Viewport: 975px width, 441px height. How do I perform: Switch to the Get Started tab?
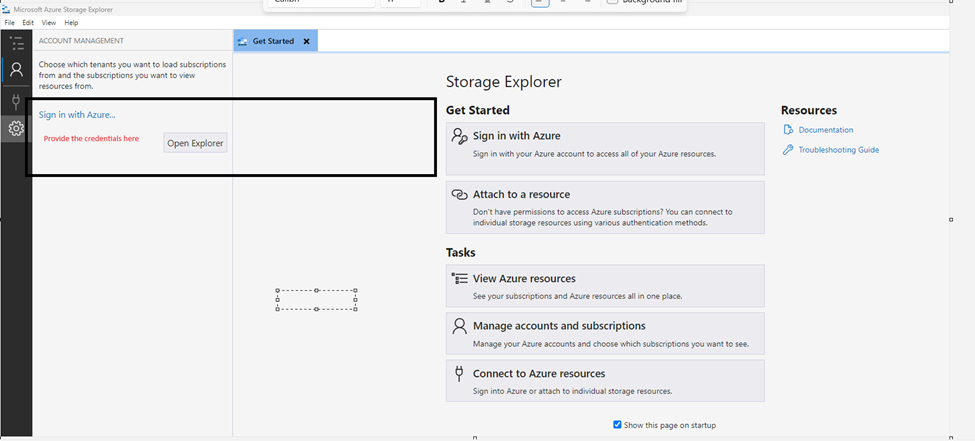275,41
